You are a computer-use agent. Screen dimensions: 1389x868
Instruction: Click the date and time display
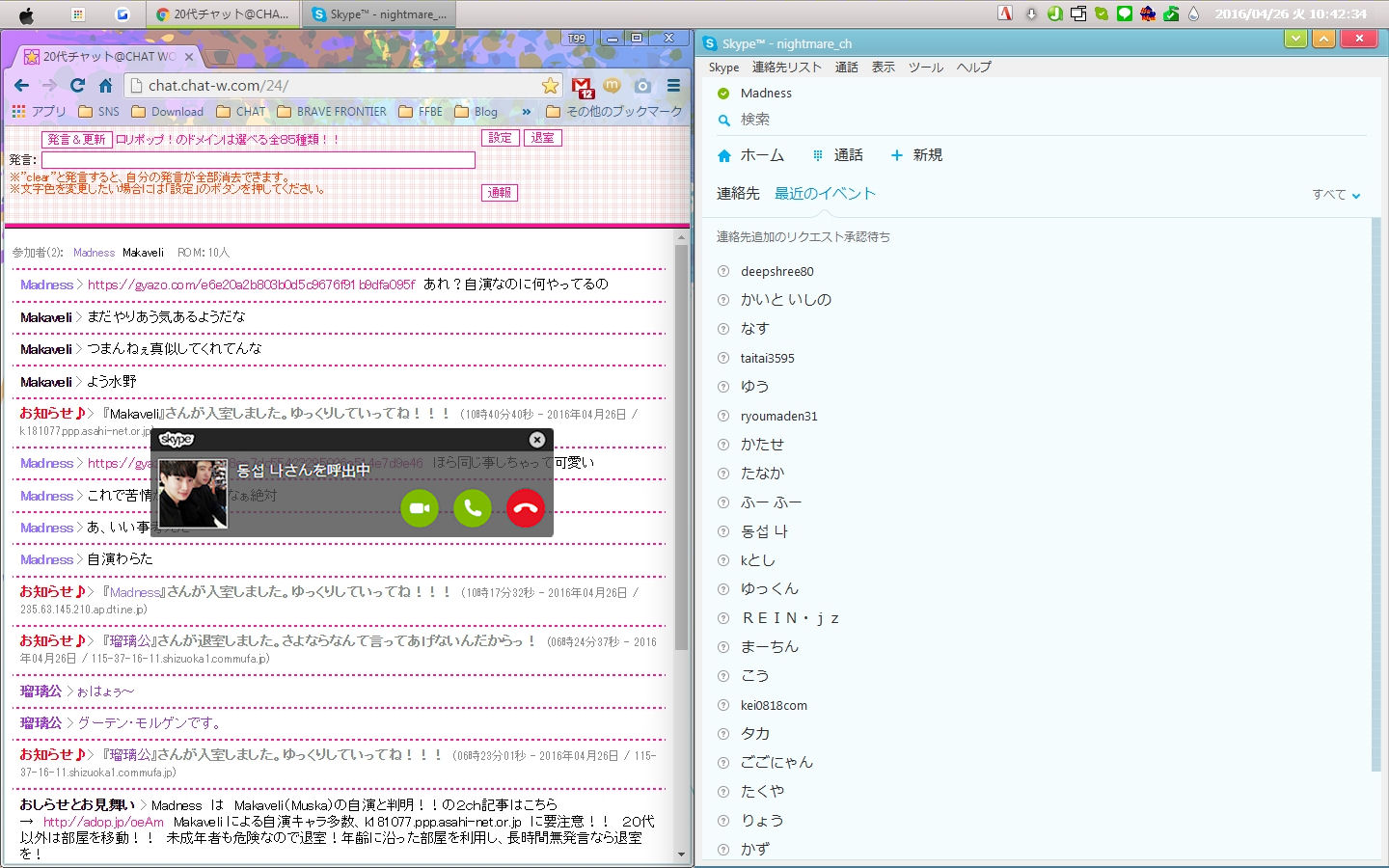[x=1291, y=14]
